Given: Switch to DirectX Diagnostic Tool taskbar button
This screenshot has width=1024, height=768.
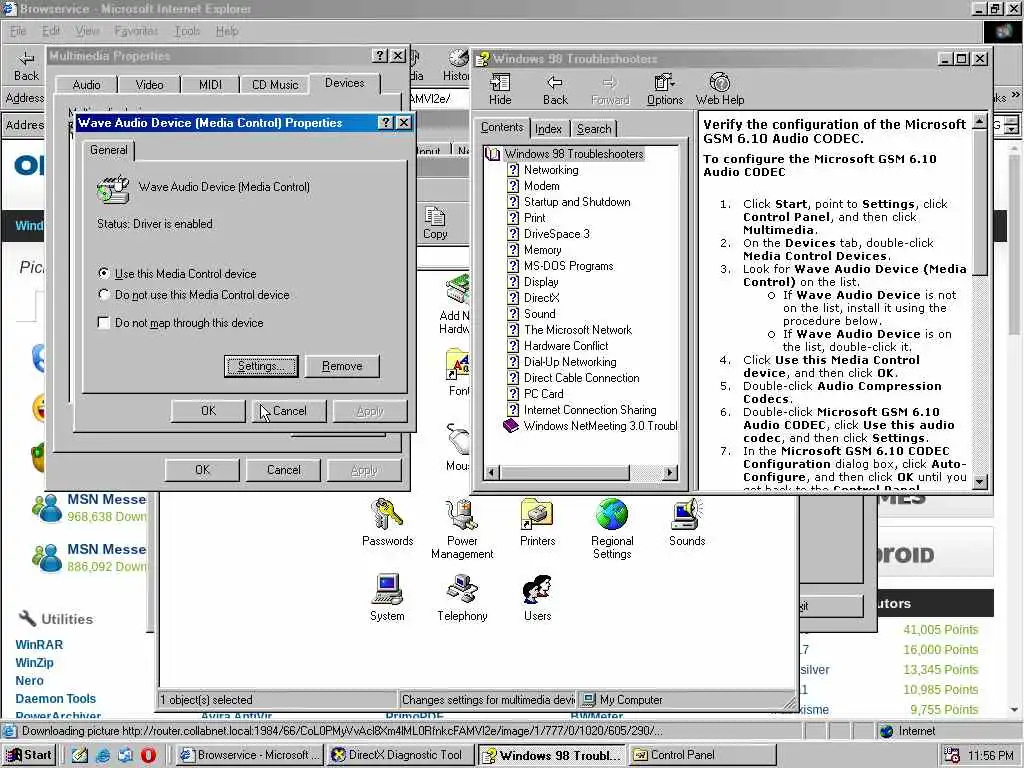Looking at the screenshot, I should [399, 755].
